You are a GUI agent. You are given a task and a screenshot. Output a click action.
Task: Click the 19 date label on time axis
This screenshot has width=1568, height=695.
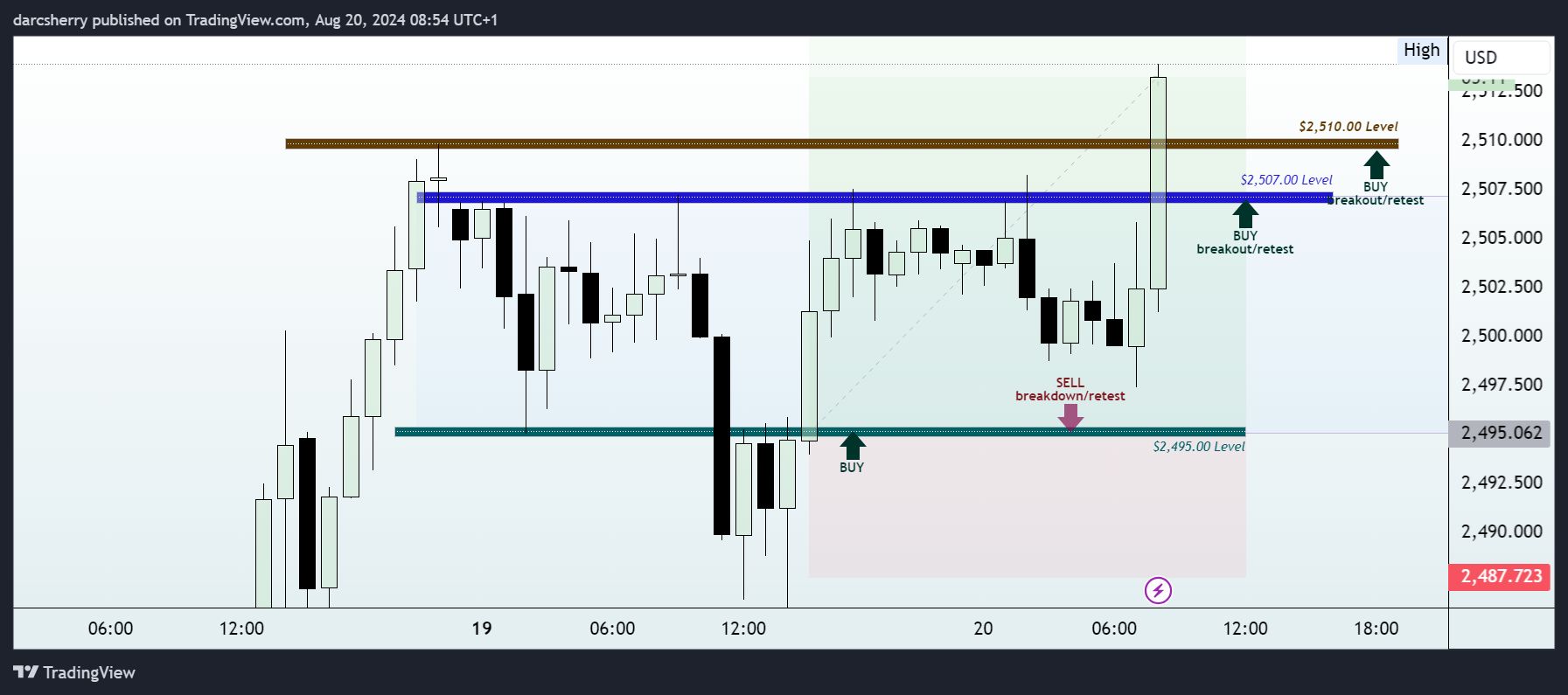(x=482, y=629)
